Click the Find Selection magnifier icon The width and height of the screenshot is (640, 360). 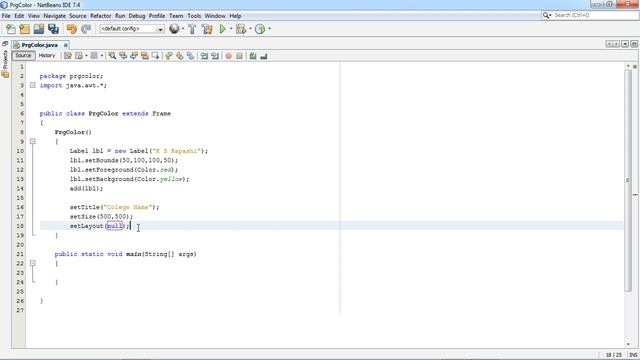tap(112, 56)
